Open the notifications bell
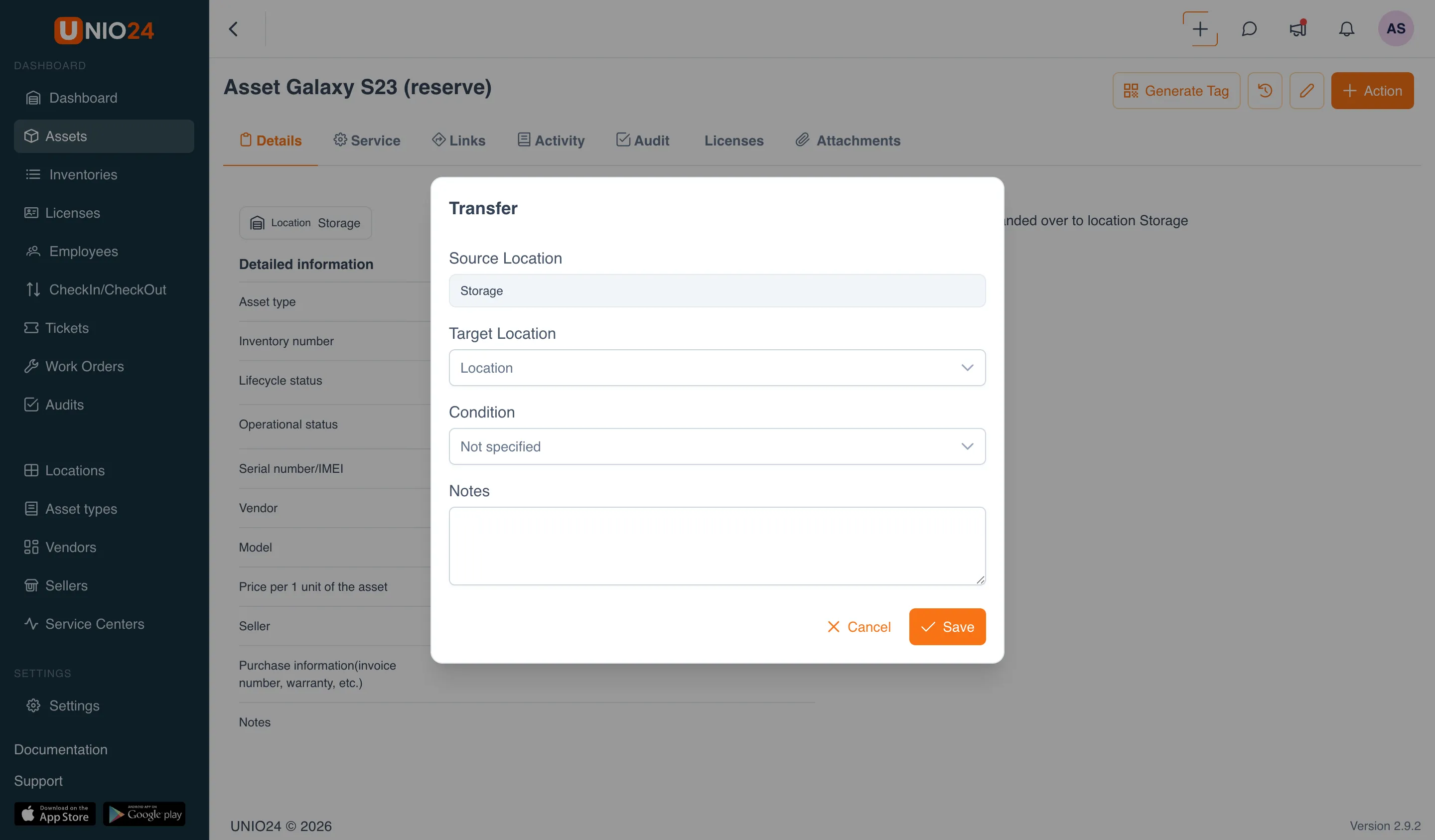 pos(1346,28)
